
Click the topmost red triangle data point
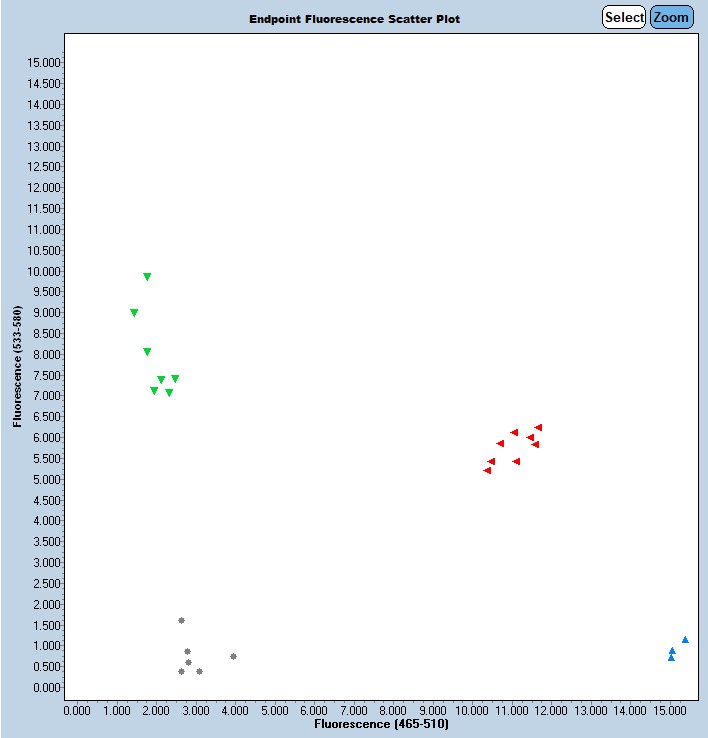538,427
